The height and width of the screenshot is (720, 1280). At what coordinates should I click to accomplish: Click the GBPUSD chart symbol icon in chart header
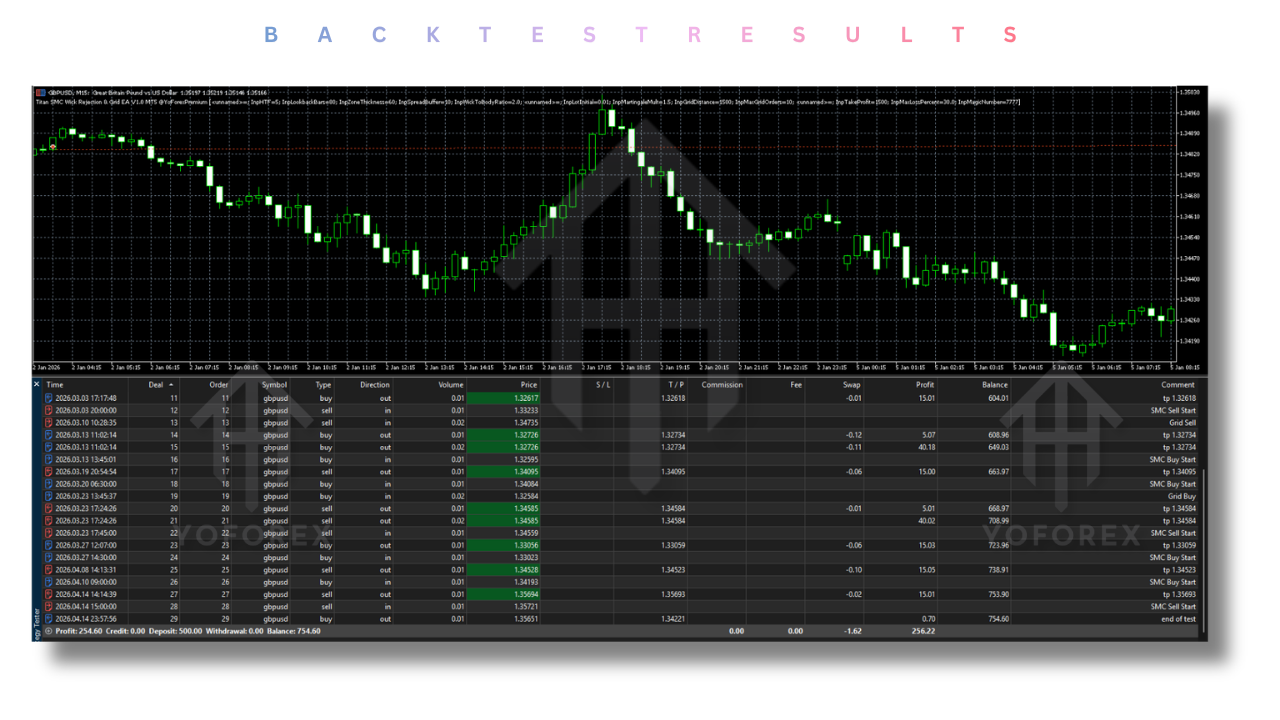click(x=38, y=93)
